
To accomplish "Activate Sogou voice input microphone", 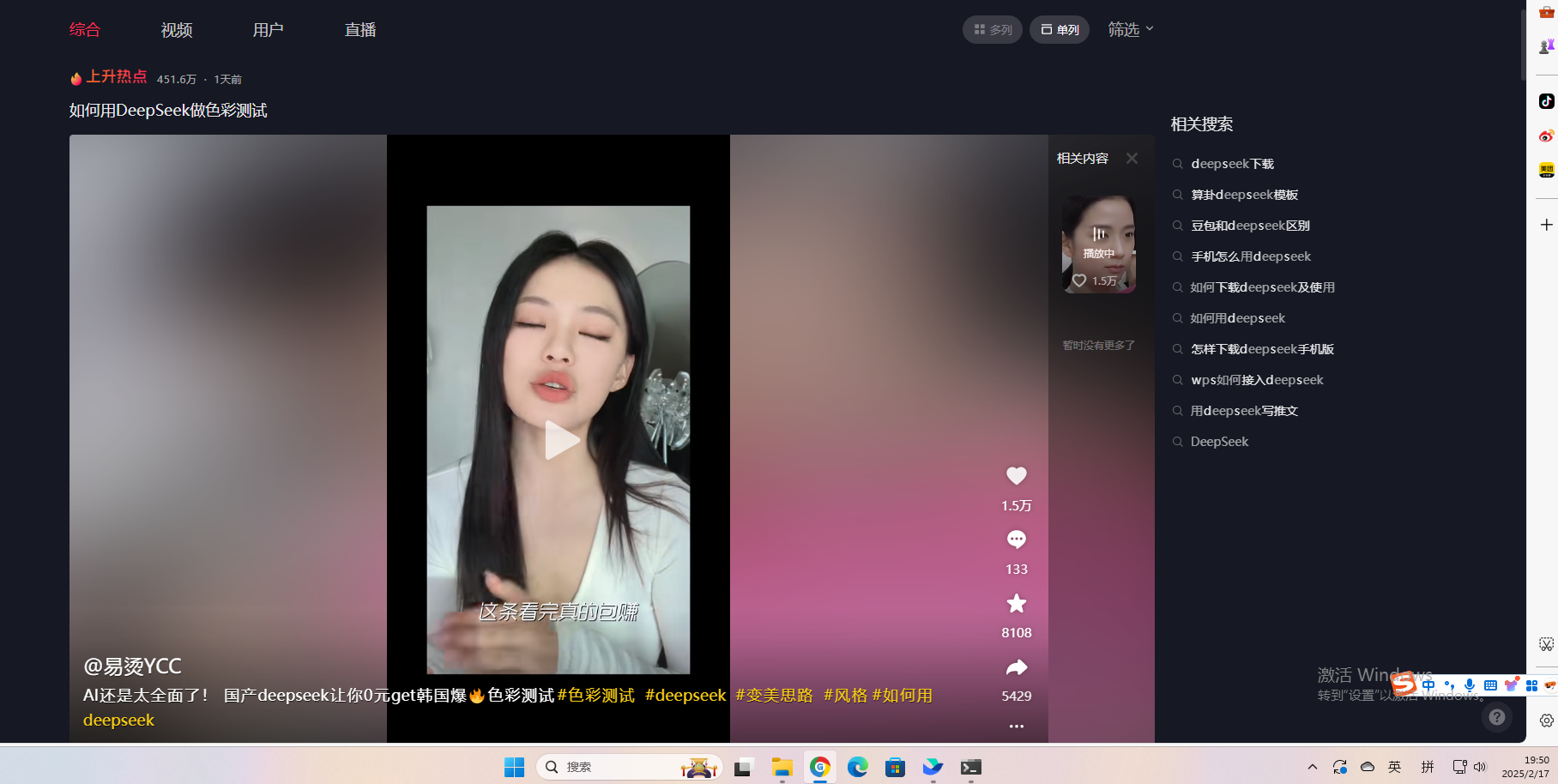I will (x=1470, y=685).
